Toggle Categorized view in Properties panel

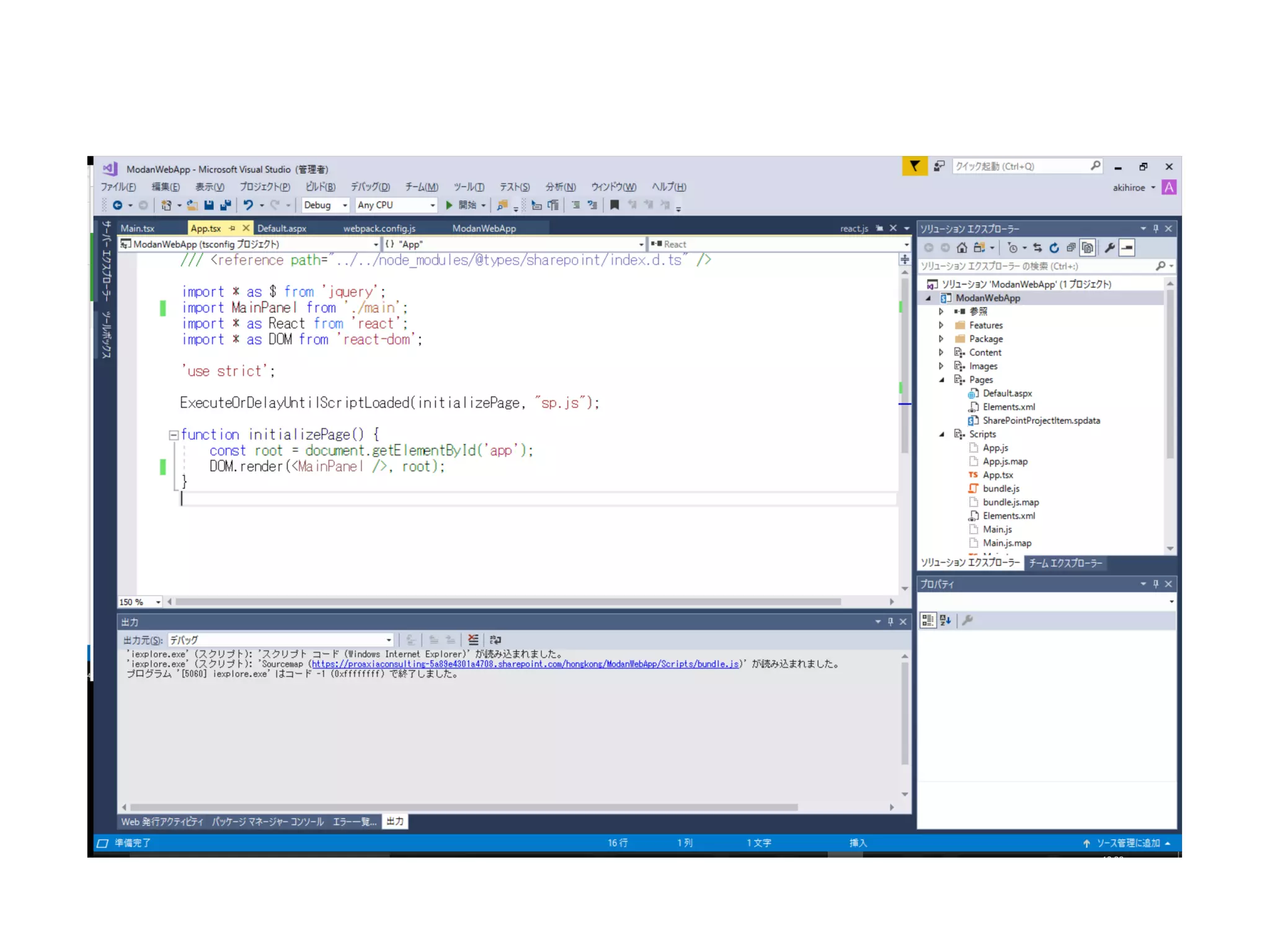pyautogui.click(x=928, y=620)
